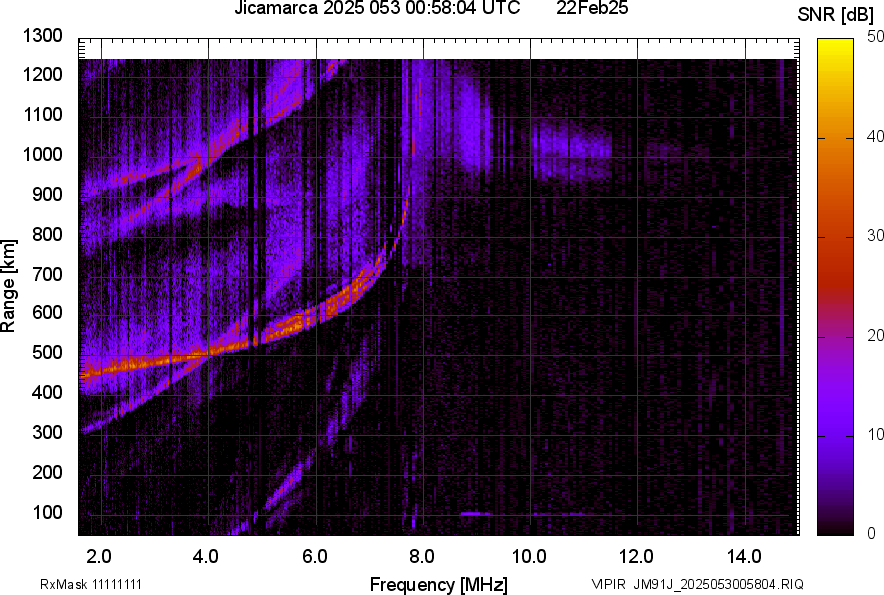Click the range tick label '500'
Image resolution: width=884 pixels, height=595 pixels.
pos(47,352)
